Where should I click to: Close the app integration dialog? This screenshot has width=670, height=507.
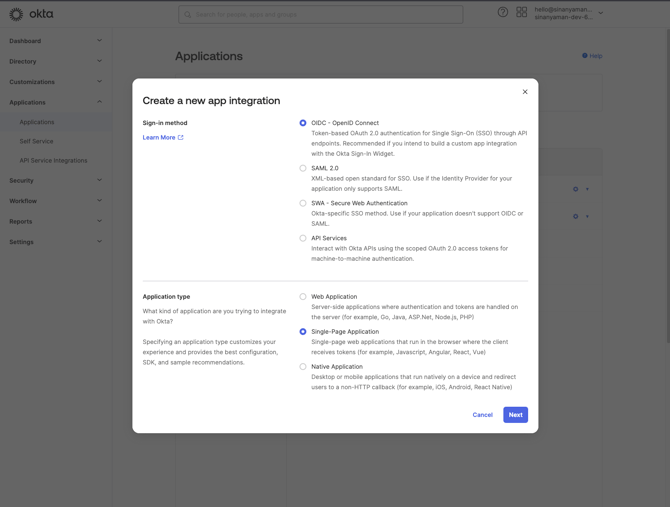[525, 92]
